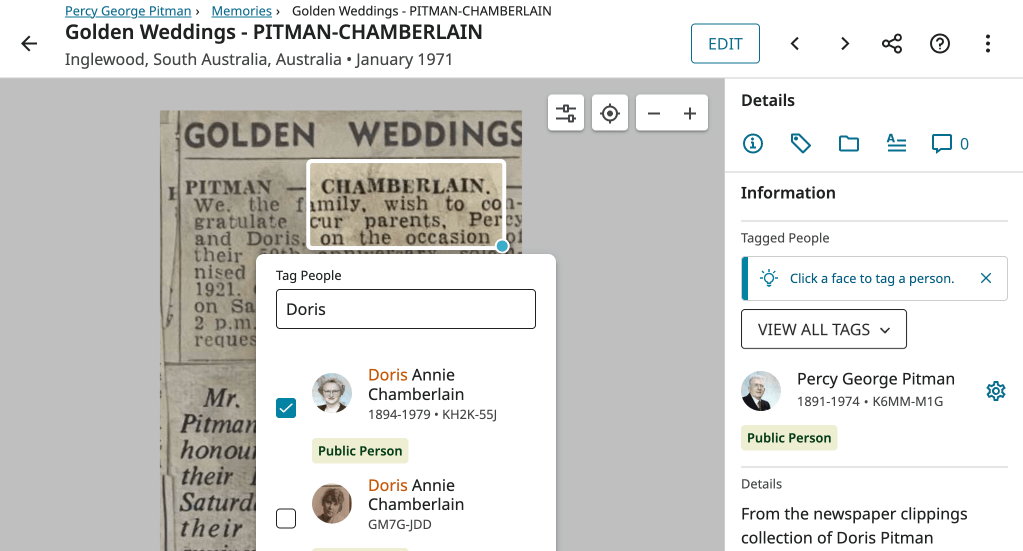Click the back arrow icon
Viewport: 1023px width, 551px height.
point(29,44)
